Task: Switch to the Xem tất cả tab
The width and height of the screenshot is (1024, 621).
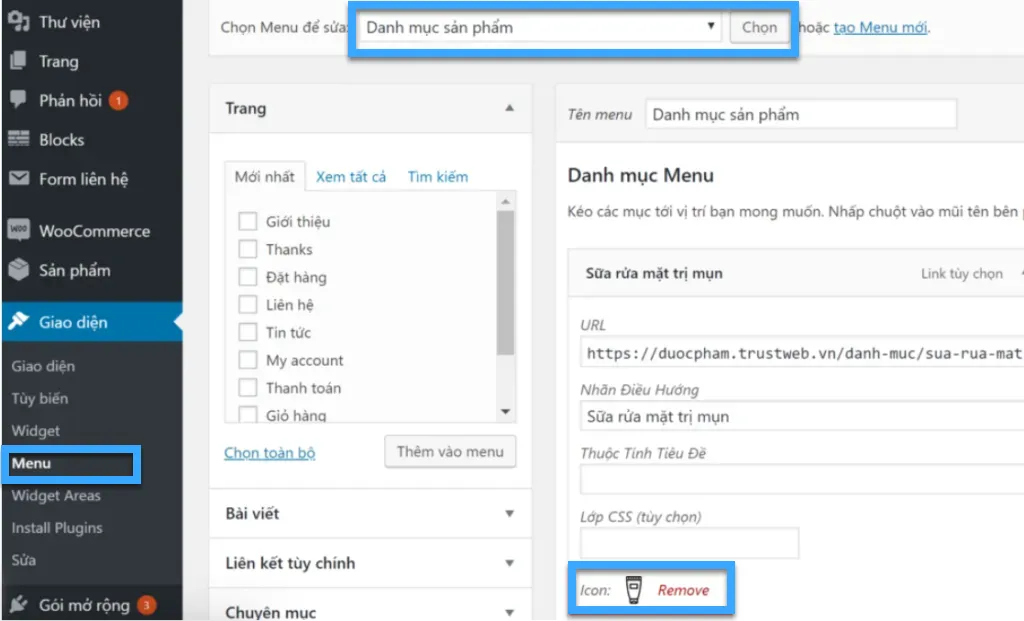Action: 351,177
